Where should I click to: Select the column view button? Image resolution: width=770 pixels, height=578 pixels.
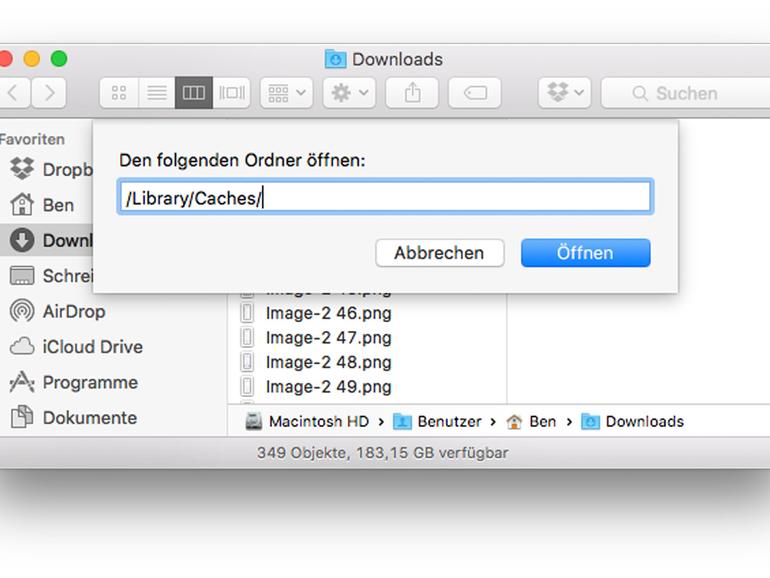pos(194,93)
